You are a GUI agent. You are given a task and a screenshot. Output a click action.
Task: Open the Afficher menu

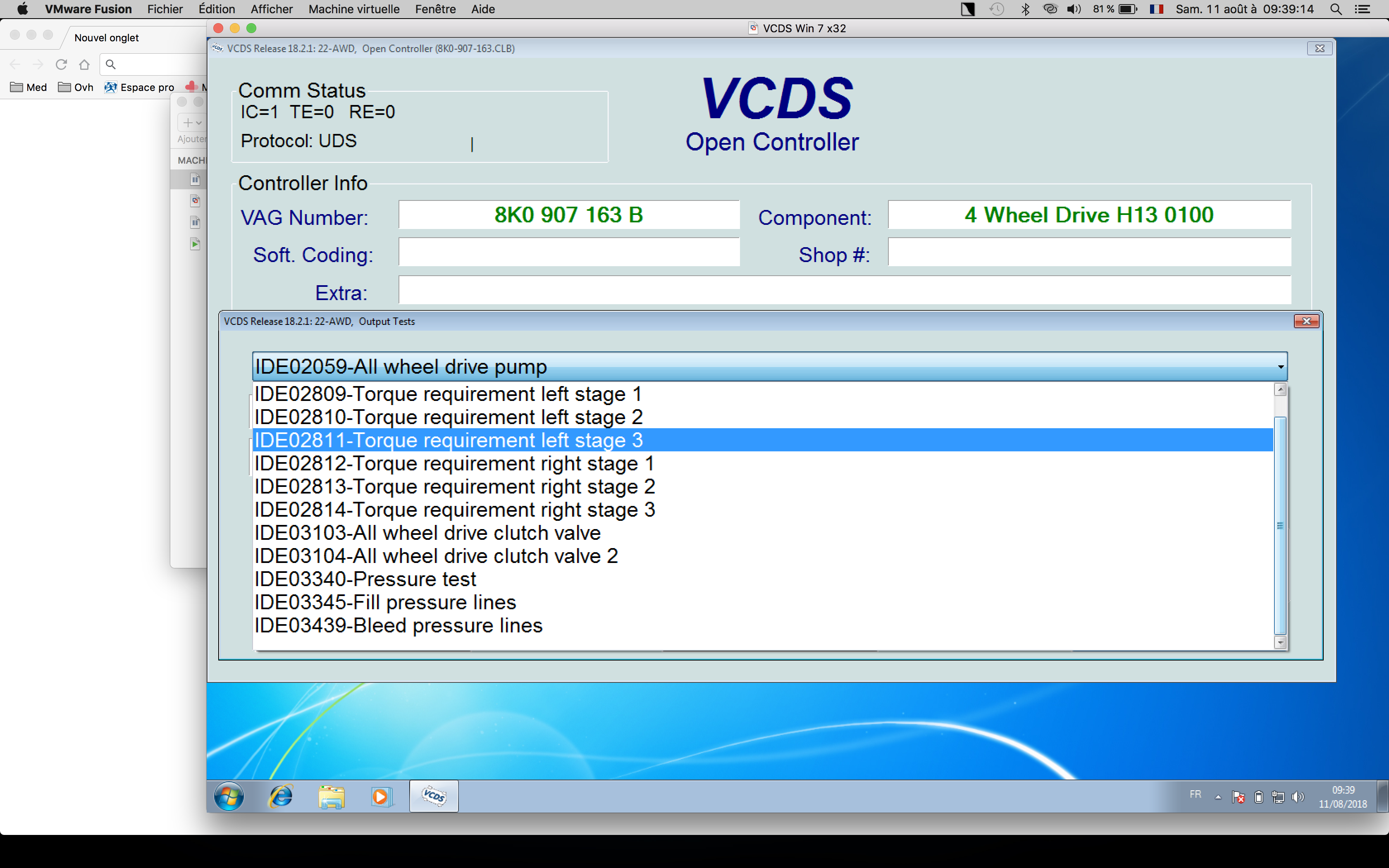[x=272, y=9]
